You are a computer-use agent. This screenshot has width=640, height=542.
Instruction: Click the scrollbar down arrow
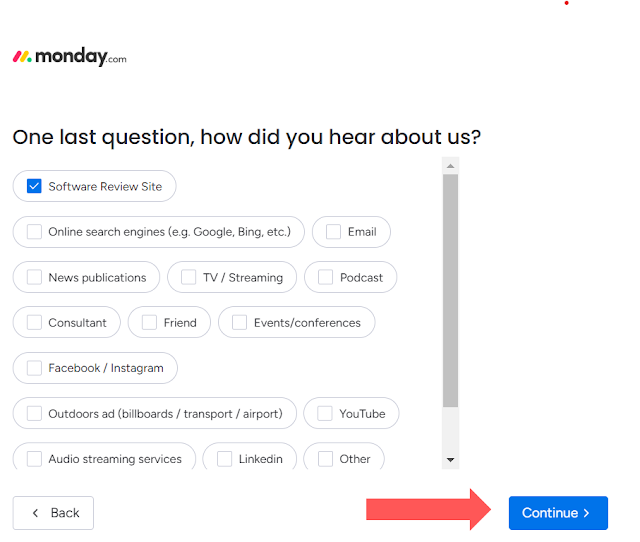pos(450,460)
